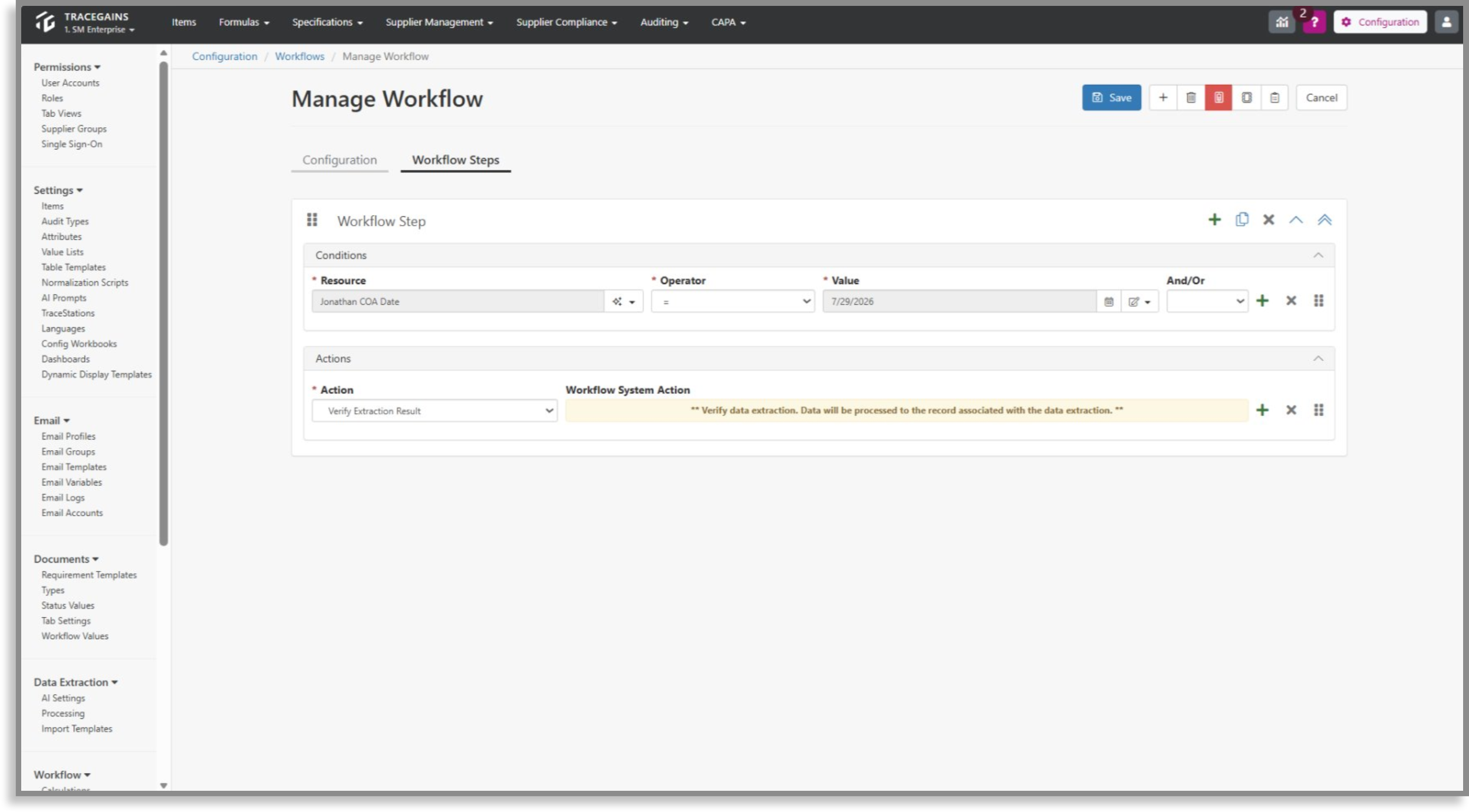The image size is (1469, 812).
Task: Add an action row with green plus
Action: click(1262, 410)
